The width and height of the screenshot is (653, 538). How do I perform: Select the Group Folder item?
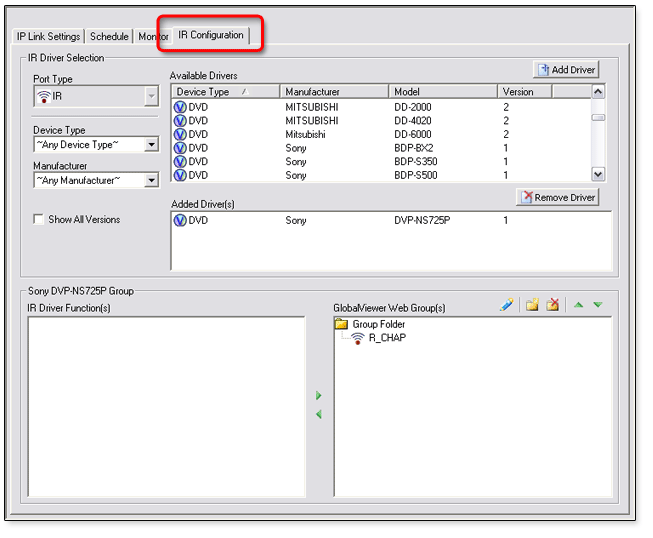378,324
